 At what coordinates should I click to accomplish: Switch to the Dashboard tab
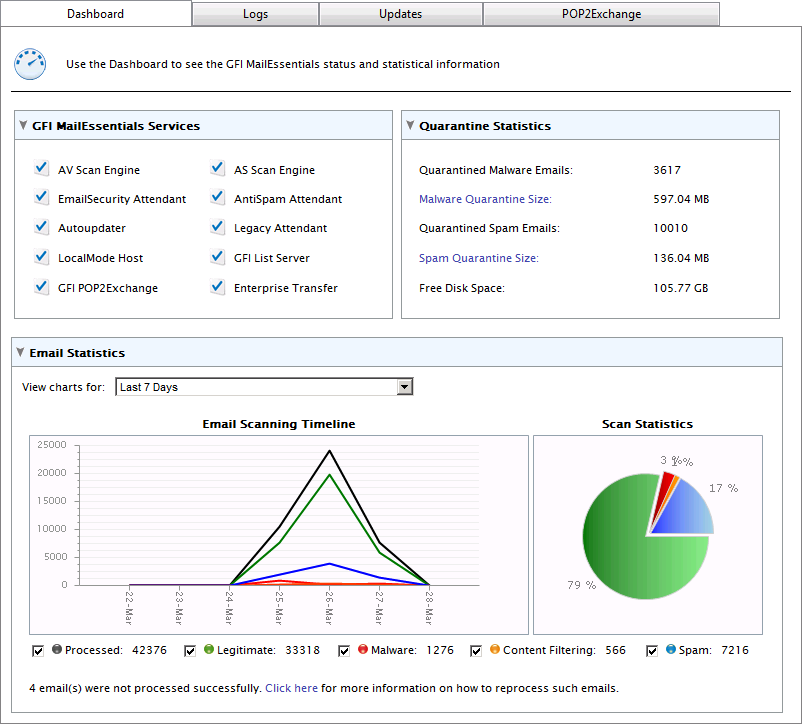(x=96, y=14)
